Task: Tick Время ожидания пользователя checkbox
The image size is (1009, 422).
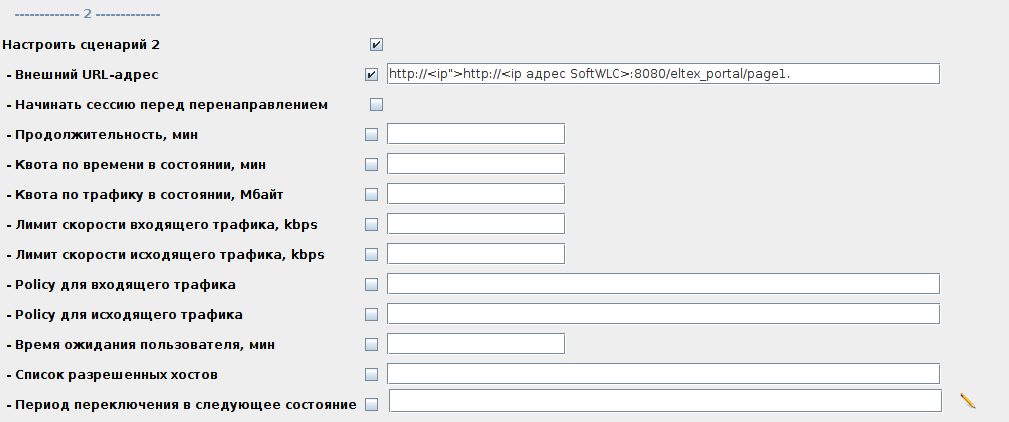Action: [x=372, y=344]
